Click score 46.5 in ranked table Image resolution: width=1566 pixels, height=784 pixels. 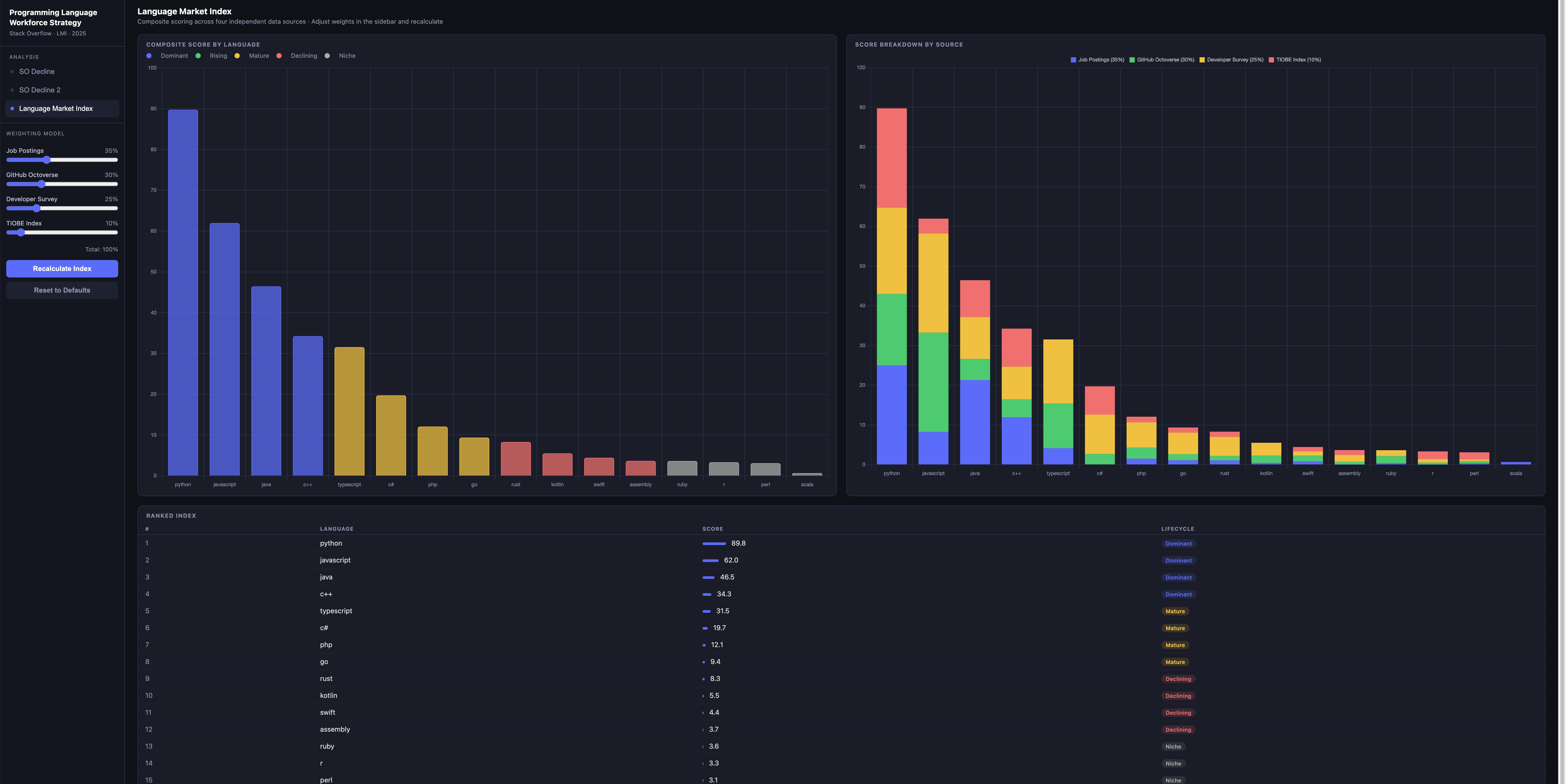click(x=727, y=577)
